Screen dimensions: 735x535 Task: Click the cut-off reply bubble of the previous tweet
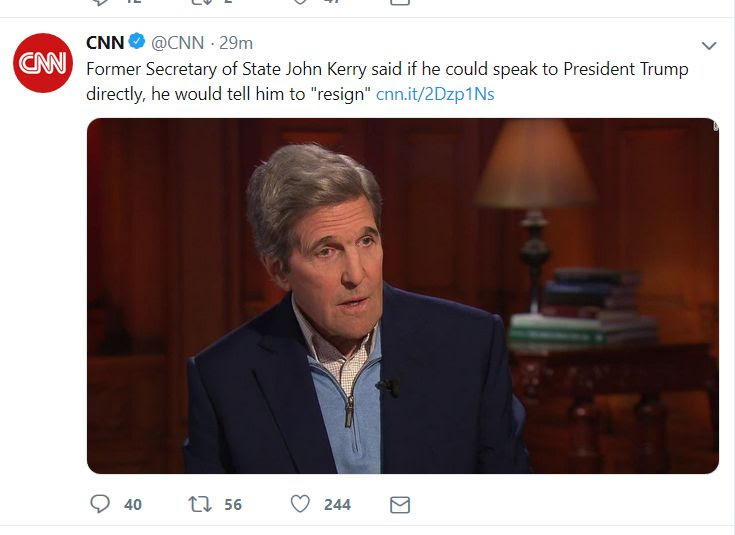(100, 2)
